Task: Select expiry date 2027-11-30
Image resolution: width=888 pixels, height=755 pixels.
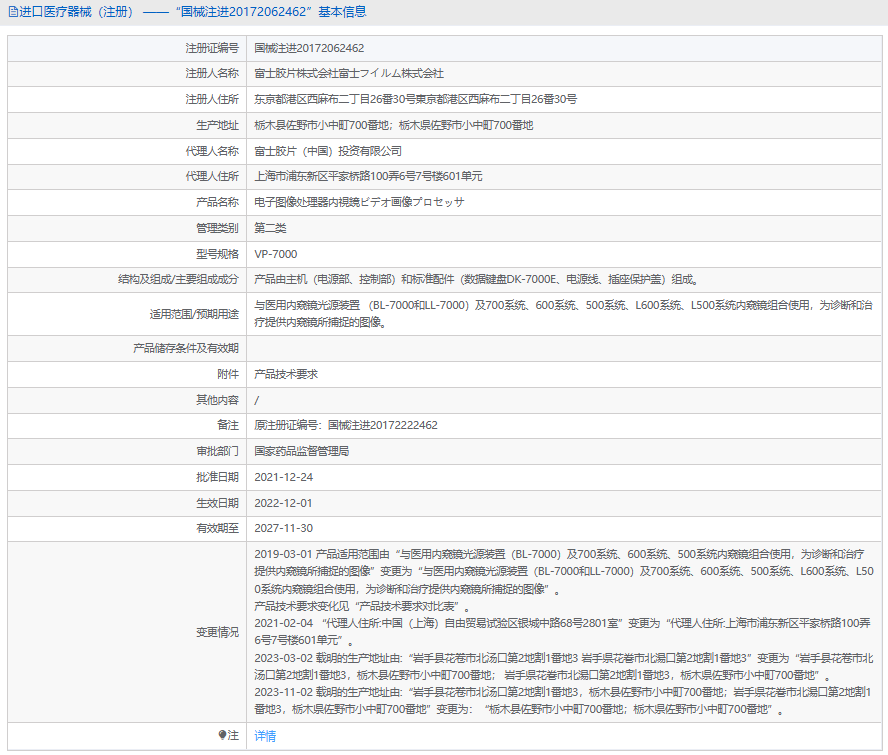Action: click(x=284, y=528)
